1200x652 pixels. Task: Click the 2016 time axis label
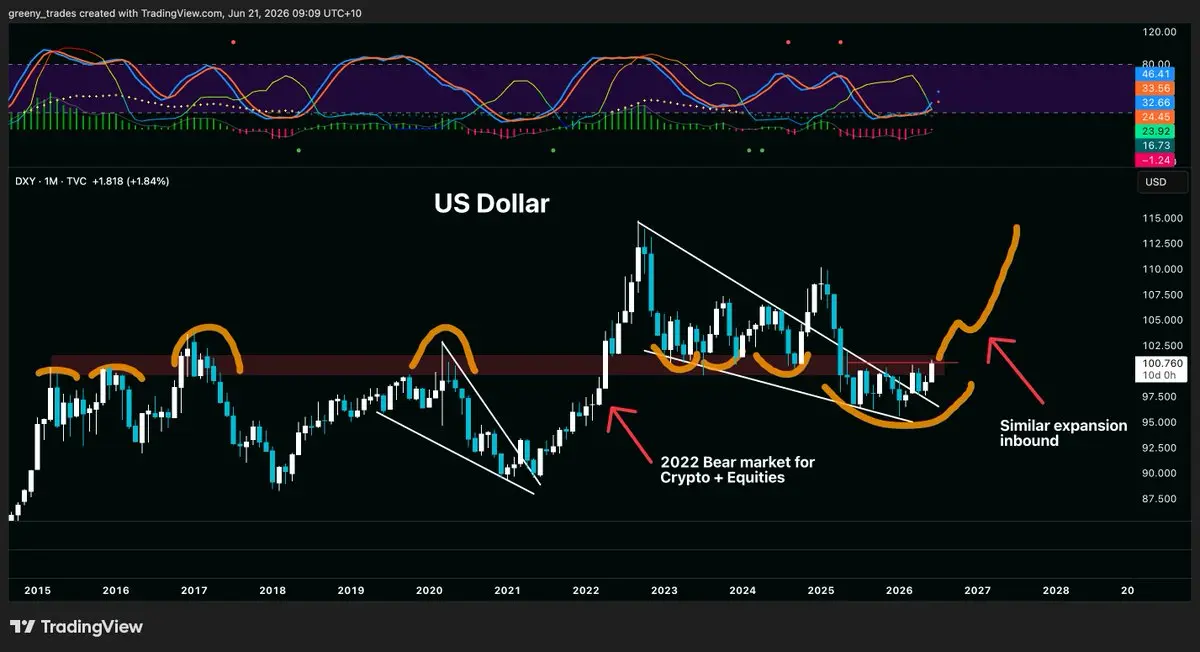coord(115,590)
